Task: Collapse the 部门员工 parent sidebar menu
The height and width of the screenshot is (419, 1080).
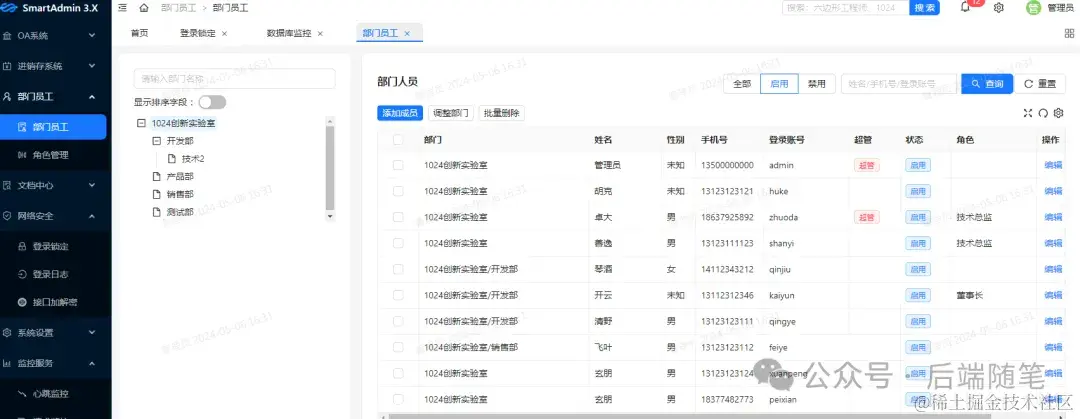Action: click(x=53, y=96)
